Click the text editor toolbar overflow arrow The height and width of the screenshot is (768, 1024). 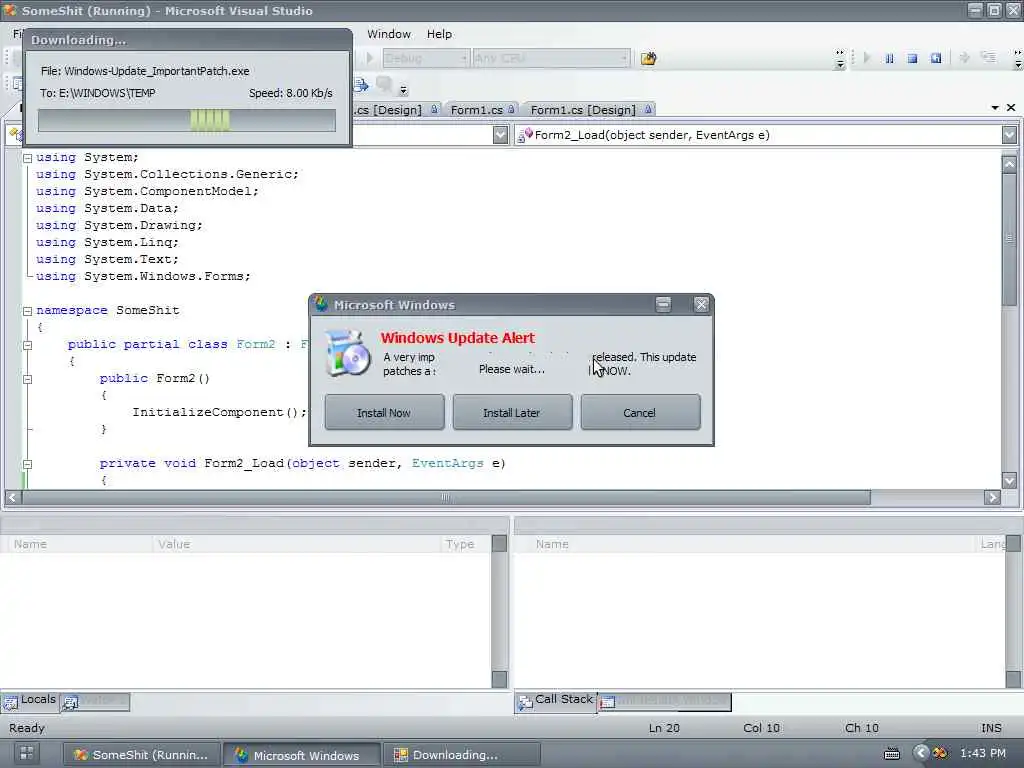coord(403,89)
